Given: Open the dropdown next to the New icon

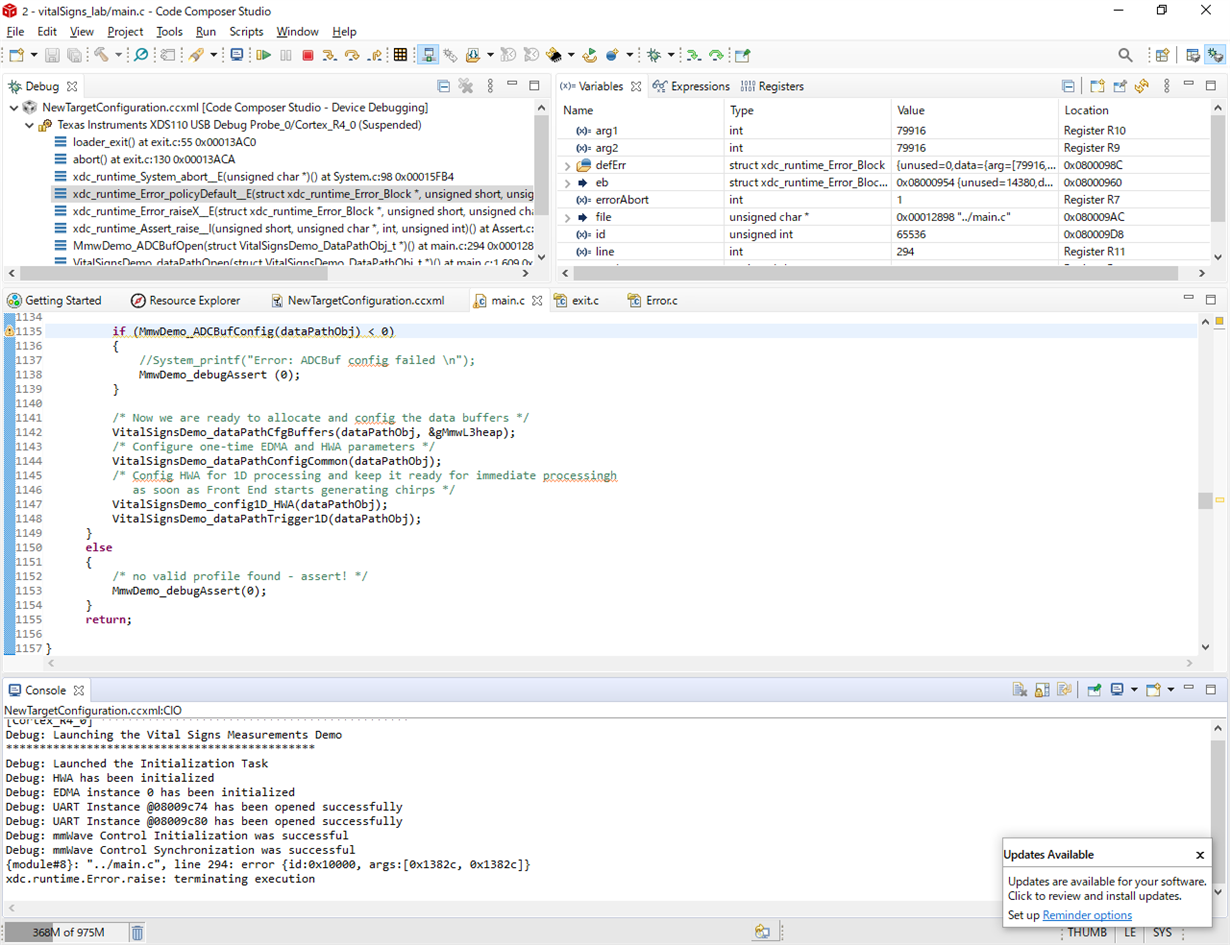Looking at the screenshot, I should coord(34,55).
